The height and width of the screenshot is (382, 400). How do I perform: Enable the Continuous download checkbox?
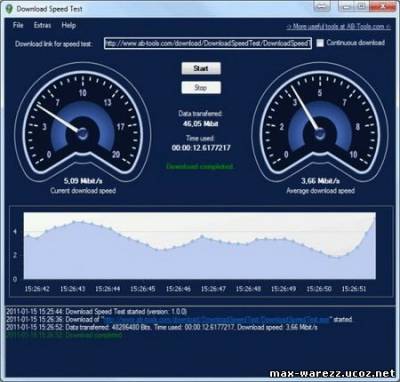pos(320,43)
